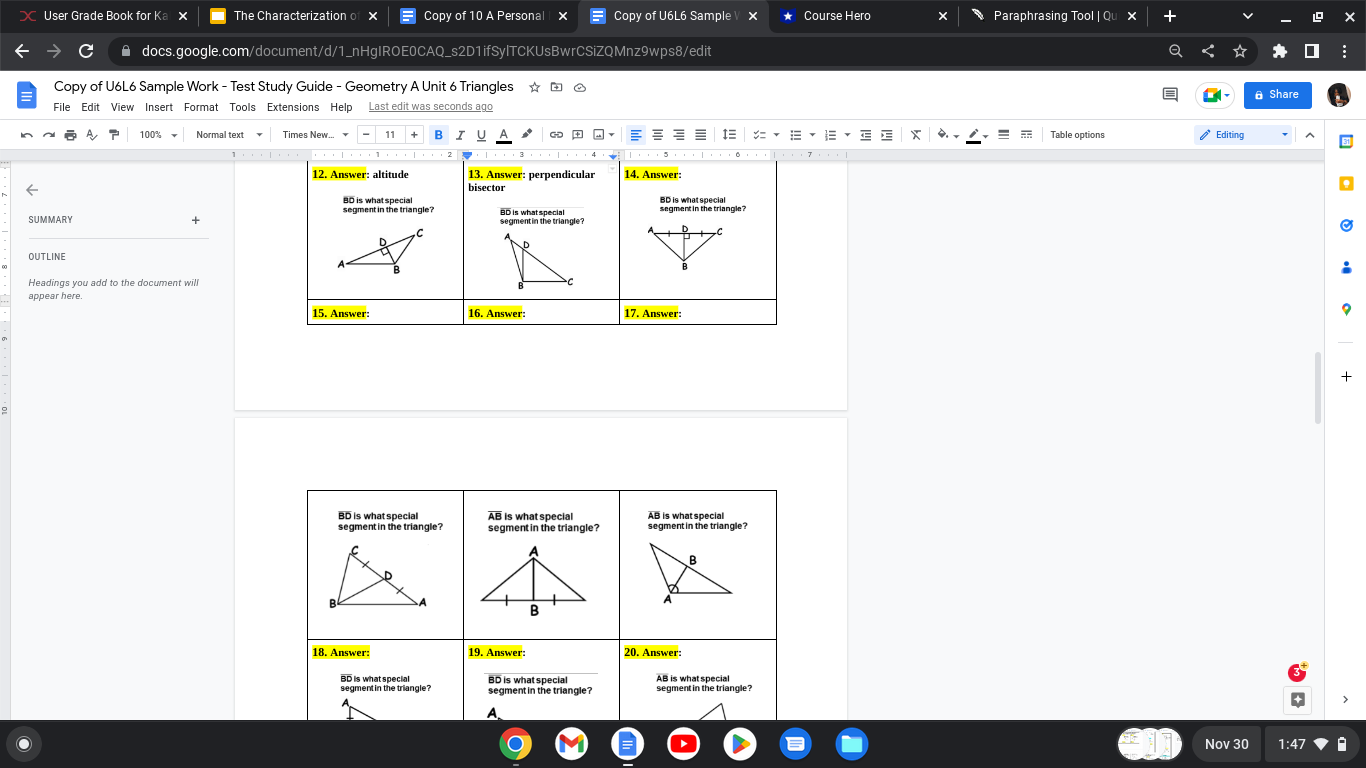Toggle bold formatting in the toolbar
The height and width of the screenshot is (768, 1366).
pyautogui.click(x=438, y=134)
